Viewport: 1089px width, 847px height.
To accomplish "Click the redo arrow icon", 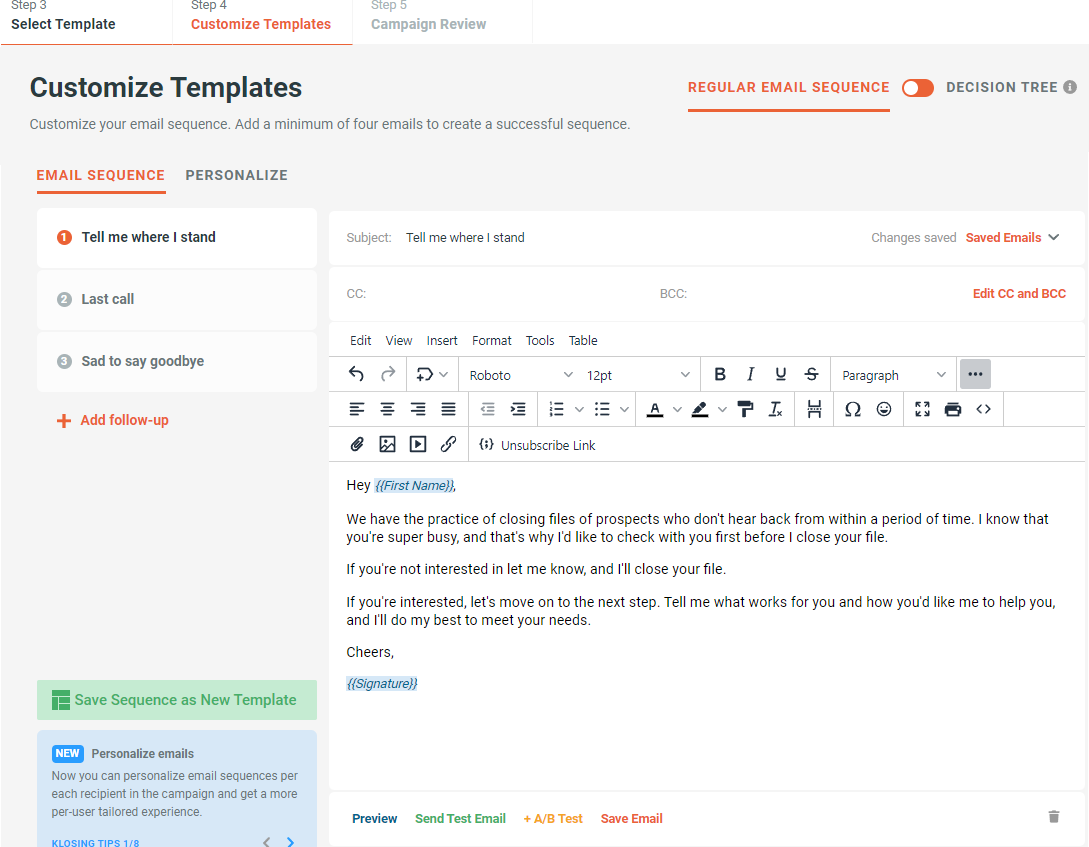I will coord(388,375).
